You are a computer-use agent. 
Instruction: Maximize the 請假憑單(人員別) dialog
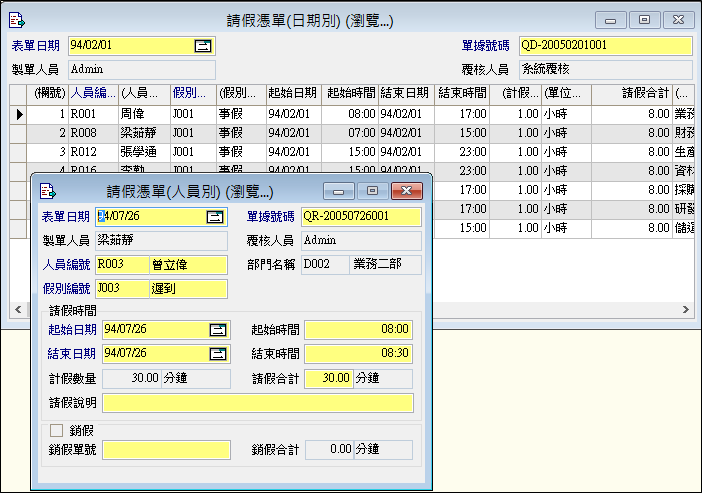[372, 190]
